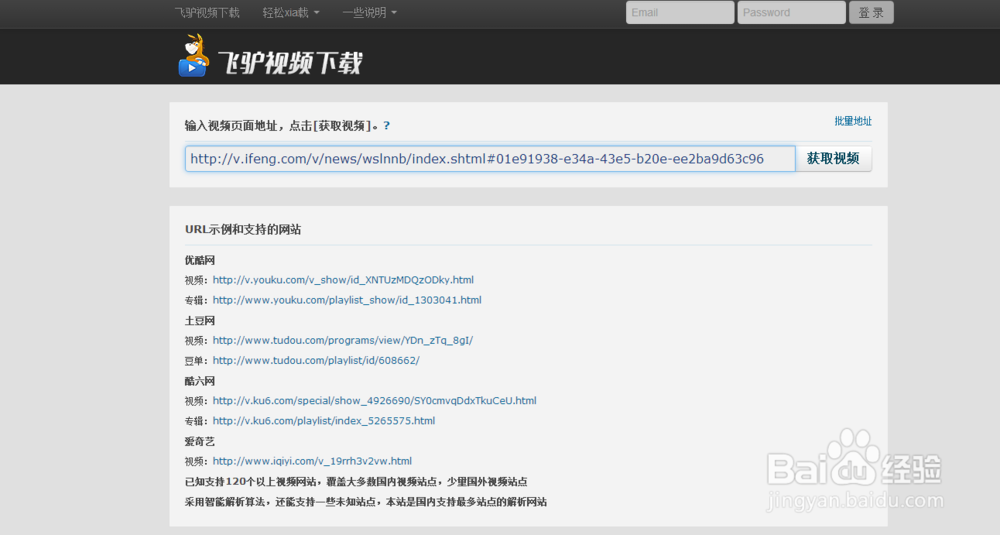Open the 飞驴视频下载 nav link

(207, 13)
